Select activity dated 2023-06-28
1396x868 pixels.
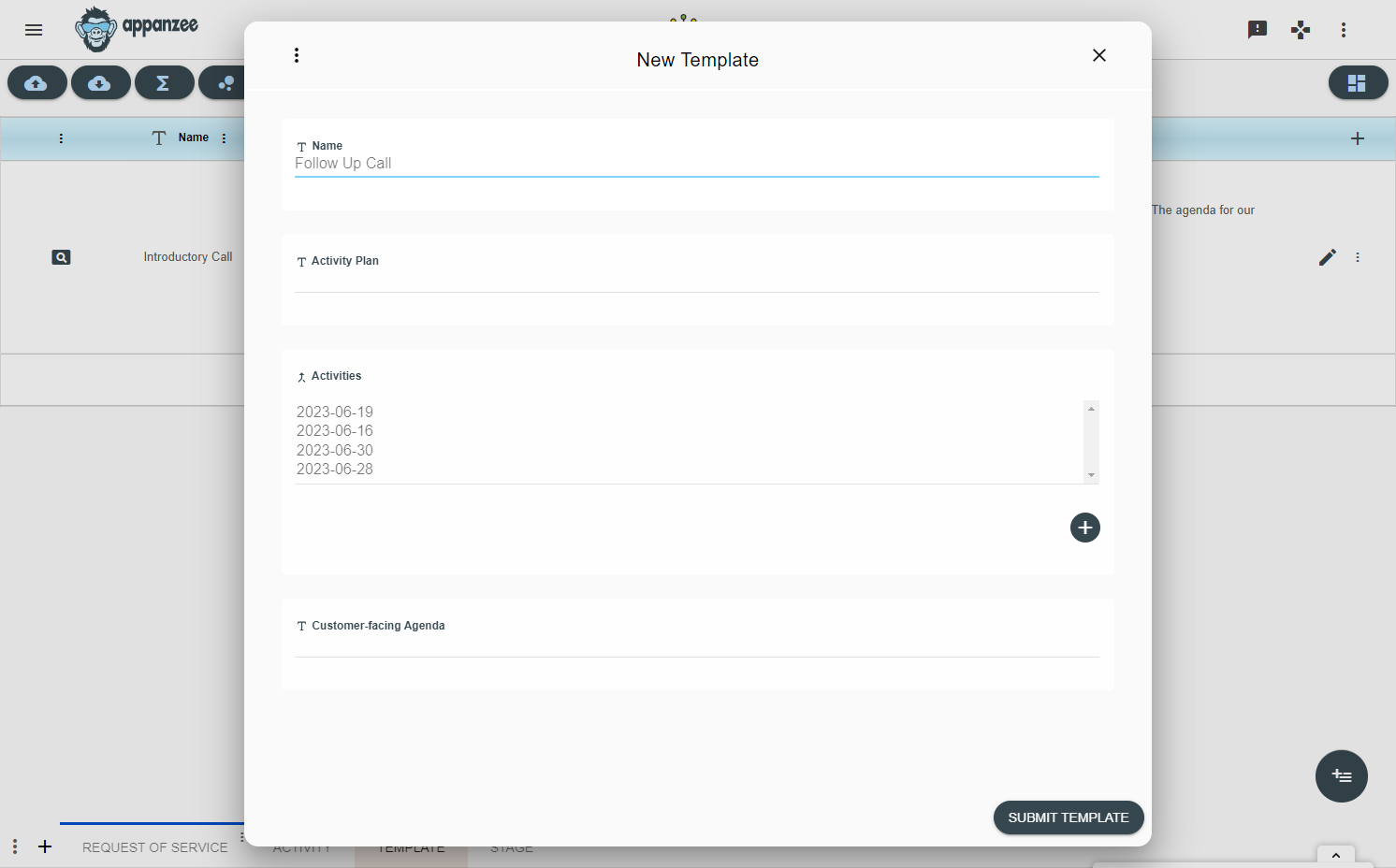point(335,470)
